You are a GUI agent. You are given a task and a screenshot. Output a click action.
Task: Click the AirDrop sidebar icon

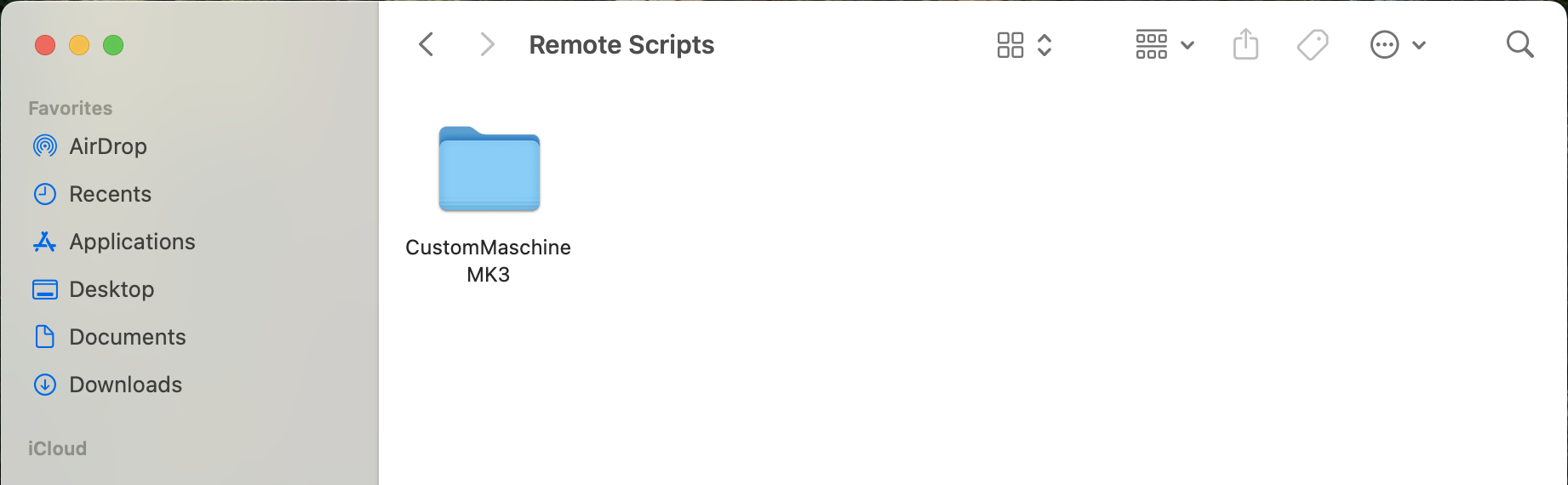pyautogui.click(x=45, y=146)
